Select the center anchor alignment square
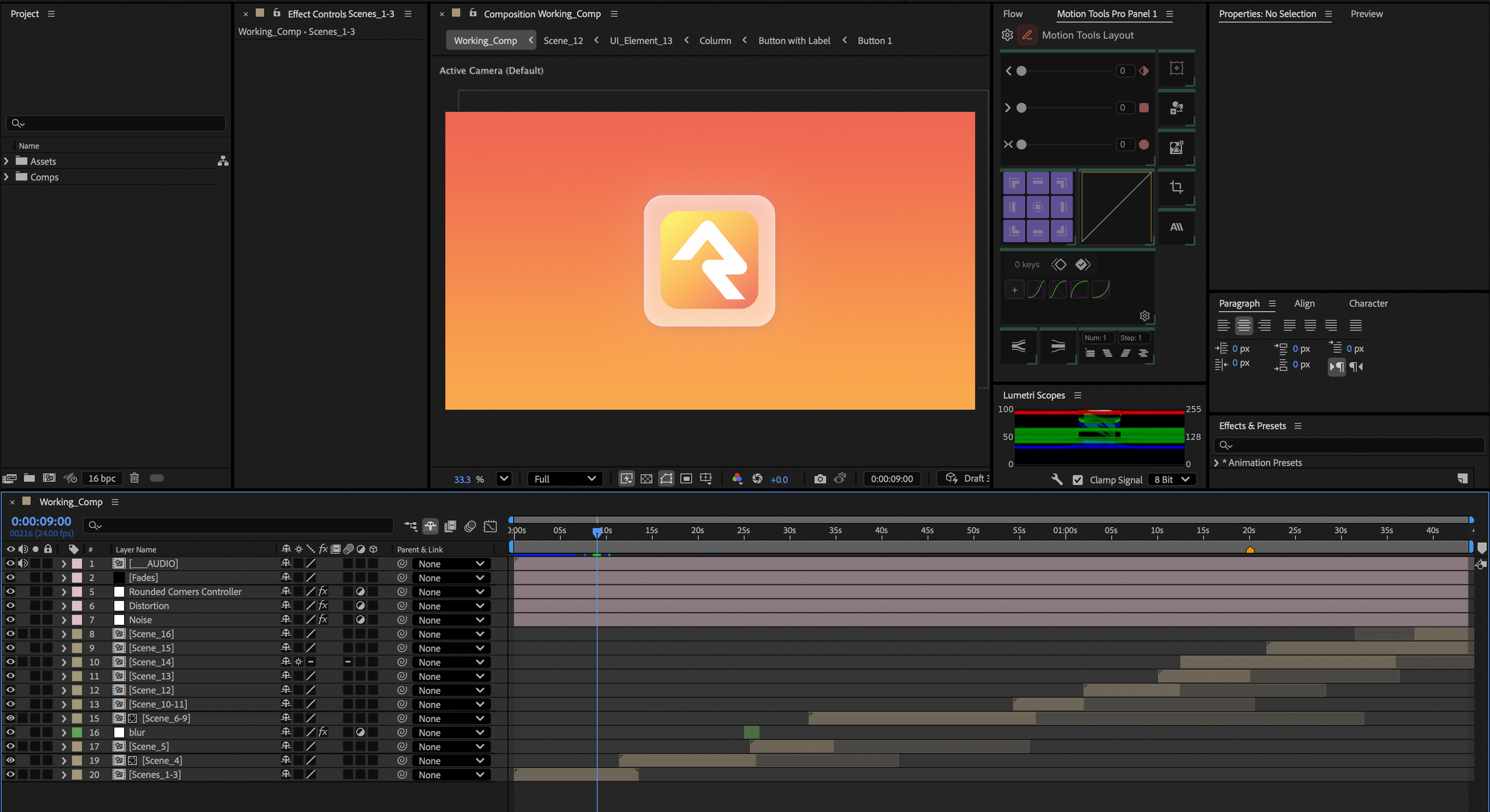 tap(1038, 207)
